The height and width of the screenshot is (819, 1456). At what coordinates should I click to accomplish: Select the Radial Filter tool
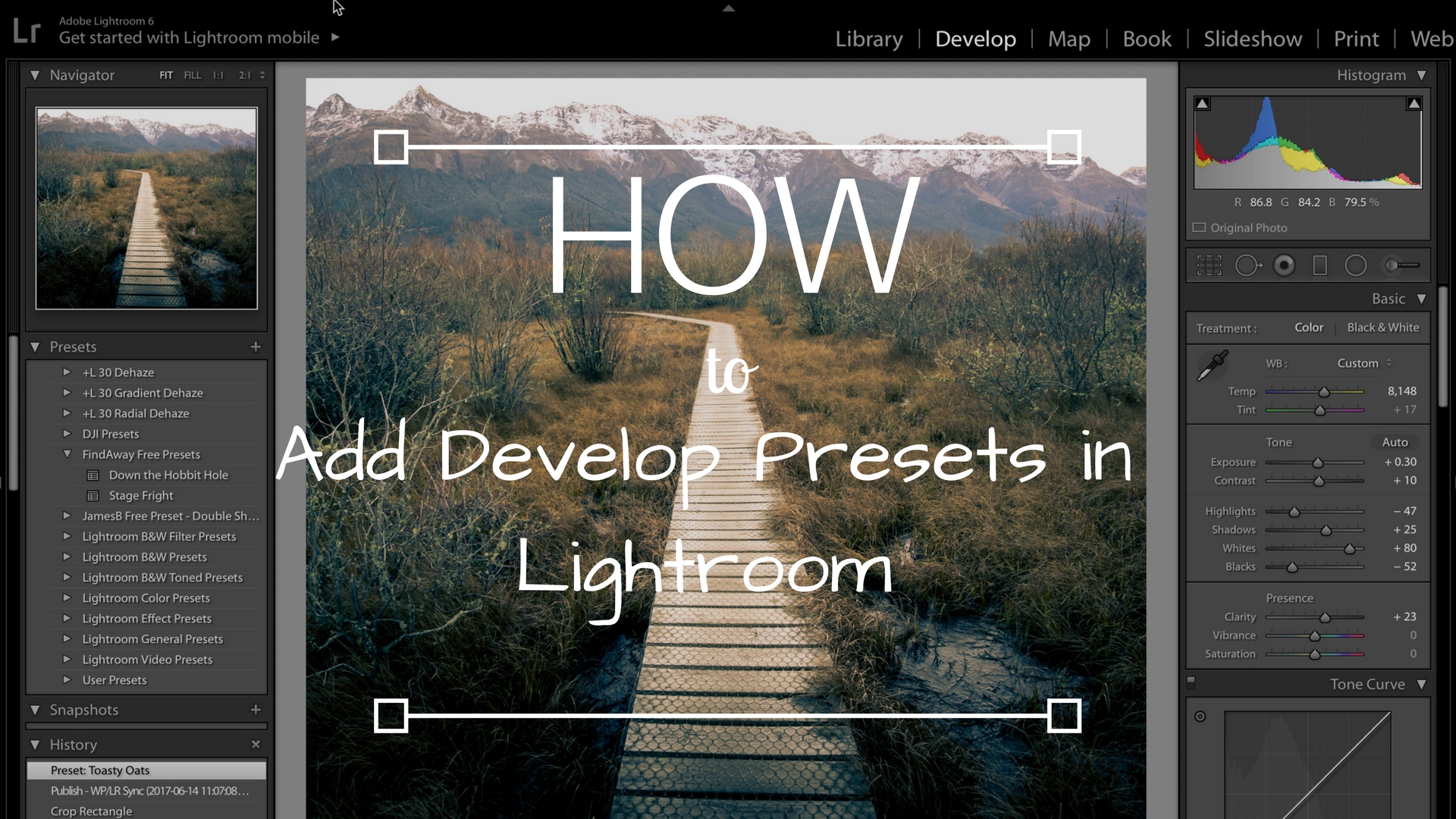pyautogui.click(x=1356, y=265)
